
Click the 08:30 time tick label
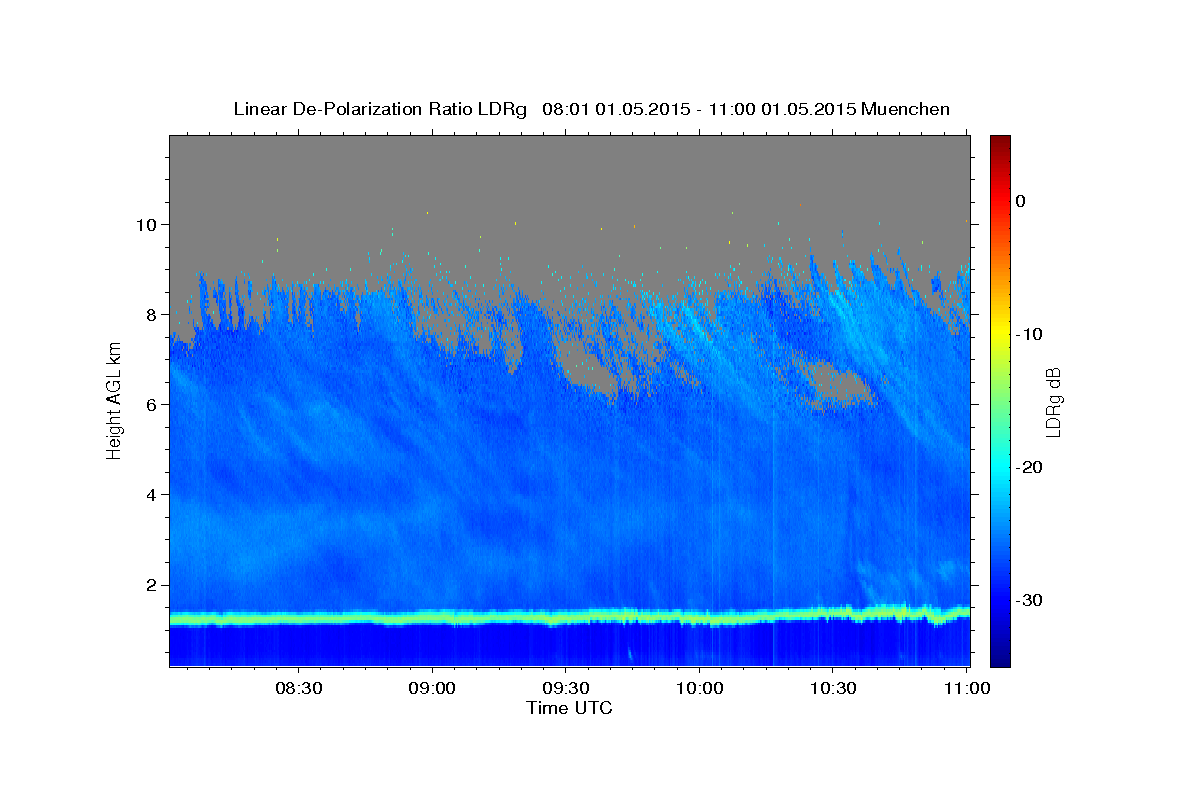point(299,689)
